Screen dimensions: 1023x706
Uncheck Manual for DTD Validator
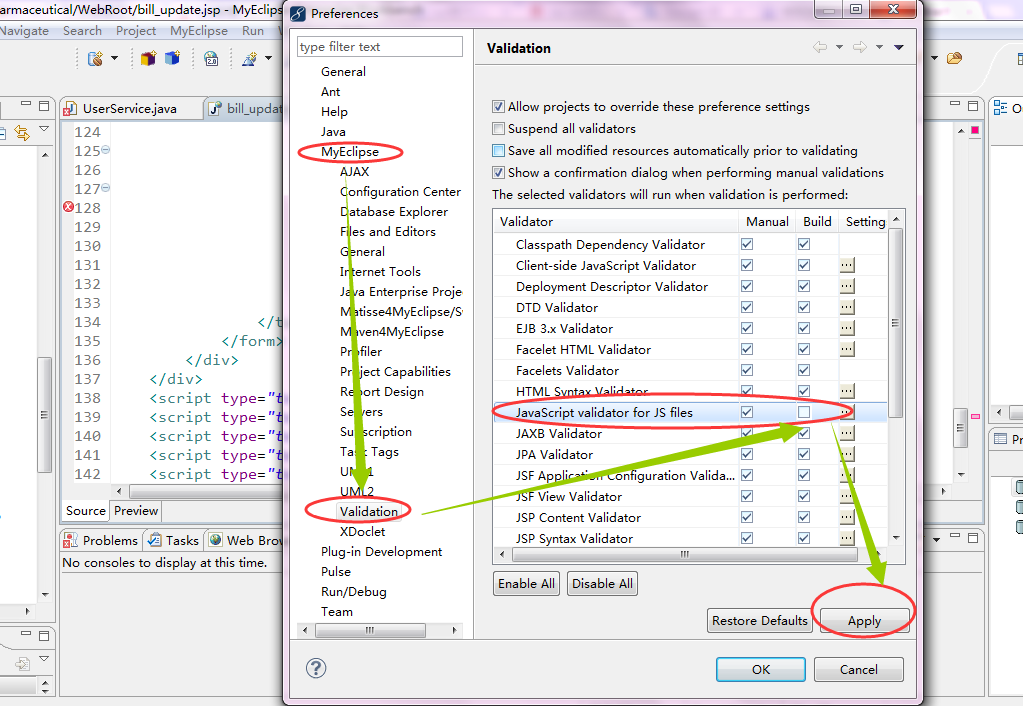tap(747, 307)
